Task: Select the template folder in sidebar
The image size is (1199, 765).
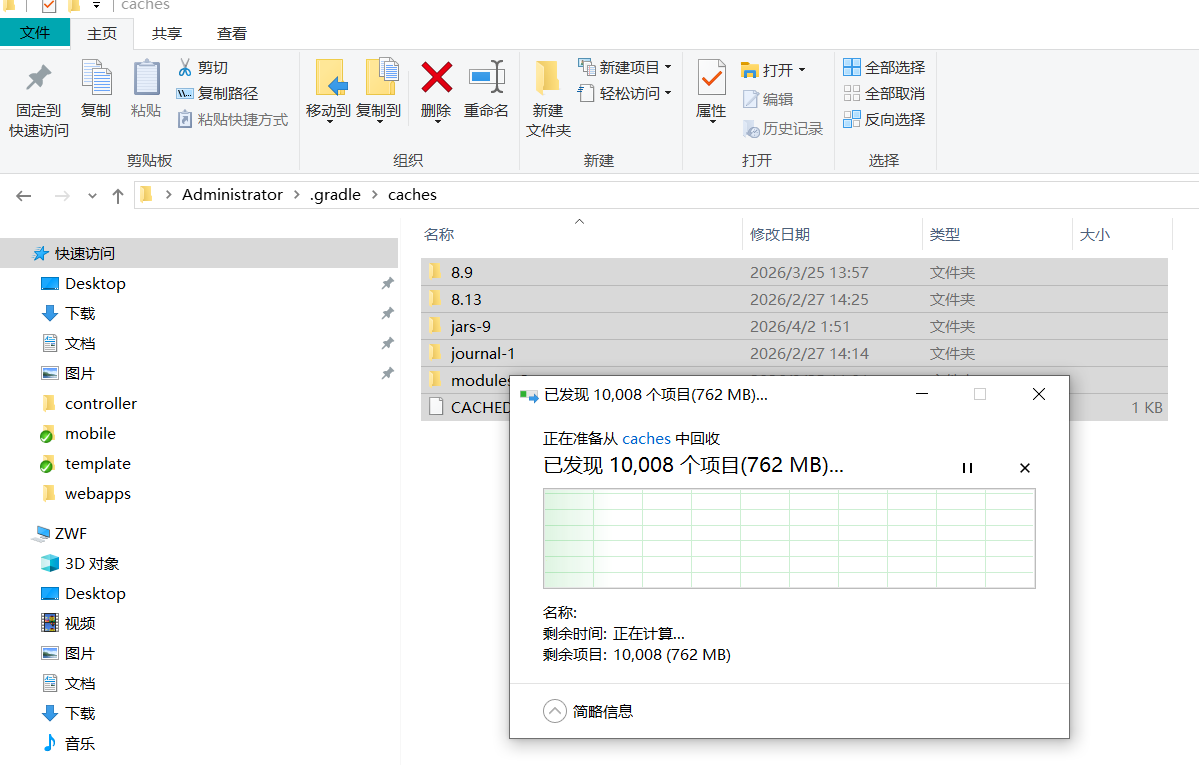Action: (x=85, y=464)
